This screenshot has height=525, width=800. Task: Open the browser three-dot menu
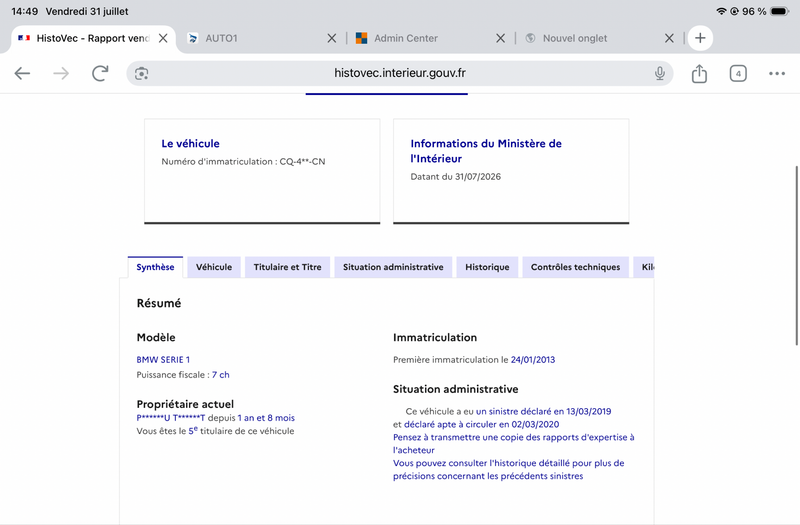click(777, 73)
